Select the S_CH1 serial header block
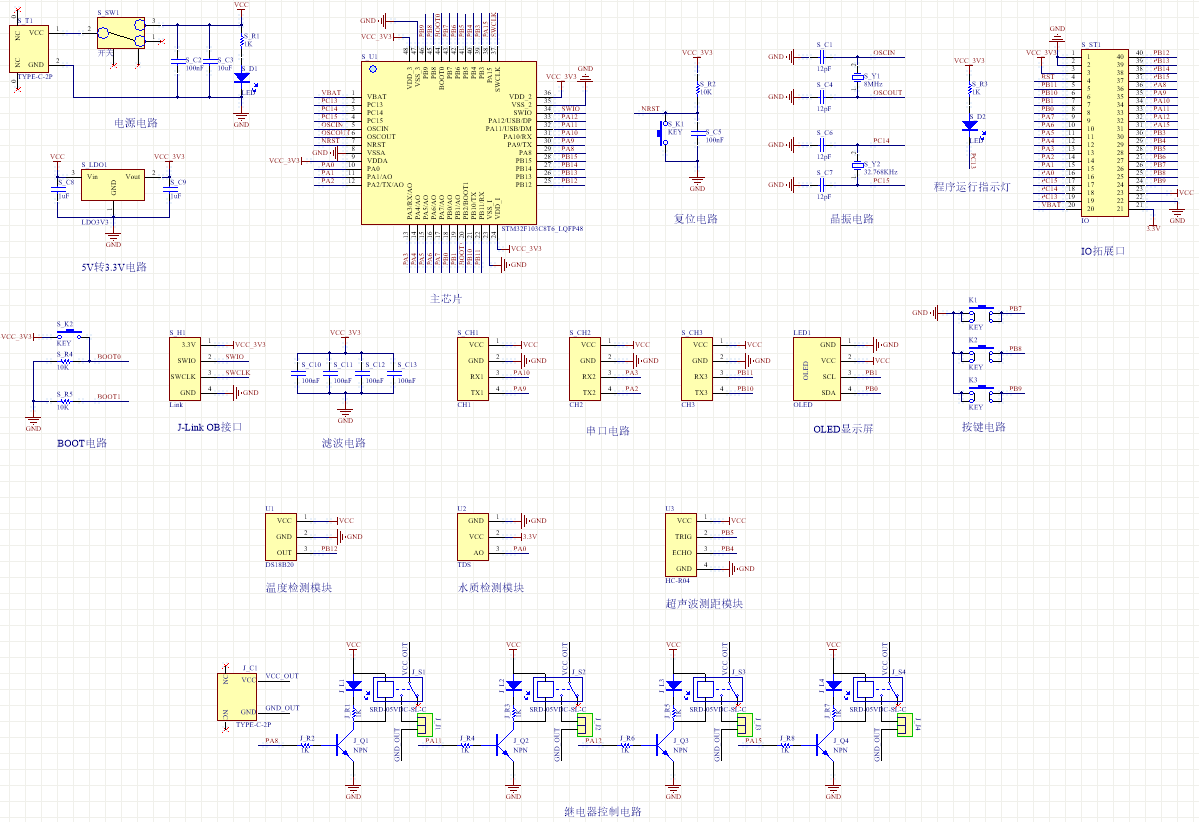 475,368
